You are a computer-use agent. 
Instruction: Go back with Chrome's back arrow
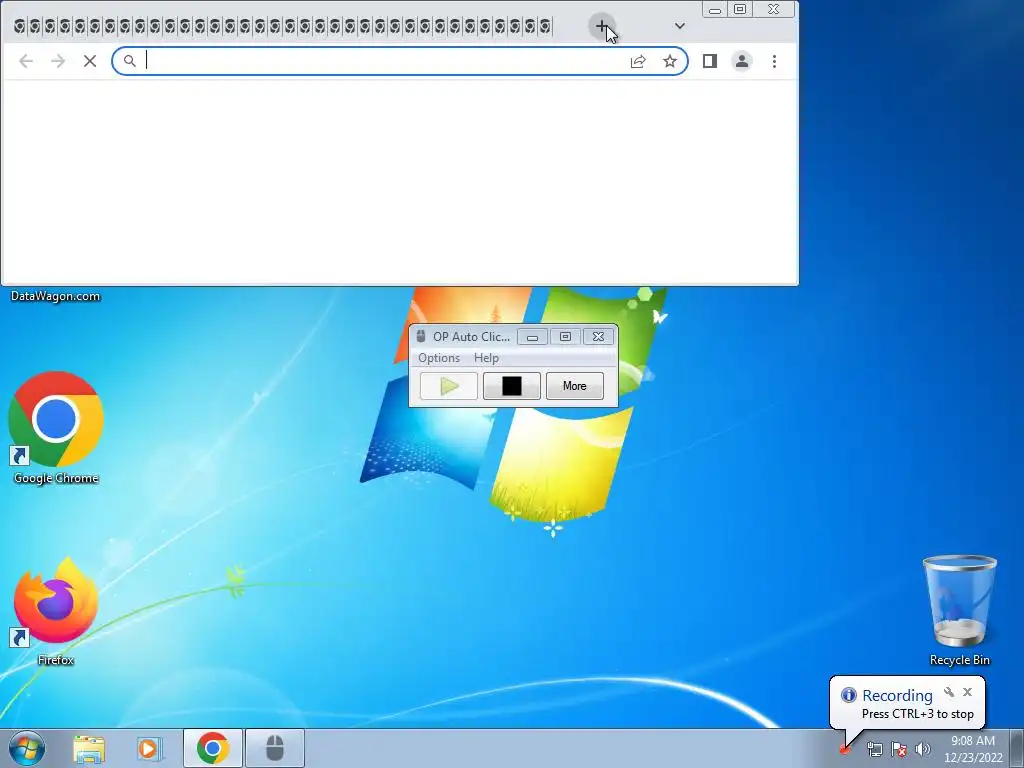click(x=26, y=61)
